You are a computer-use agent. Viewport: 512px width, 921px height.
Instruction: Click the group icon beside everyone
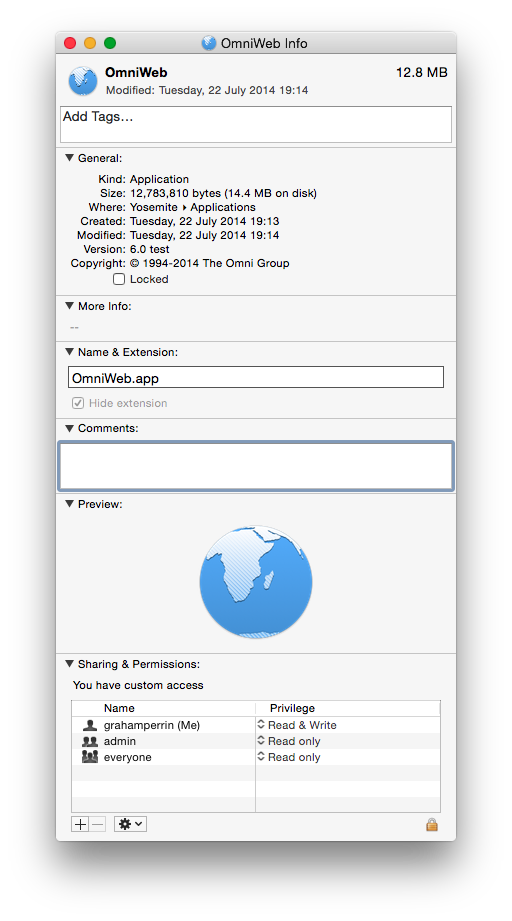(x=90, y=757)
